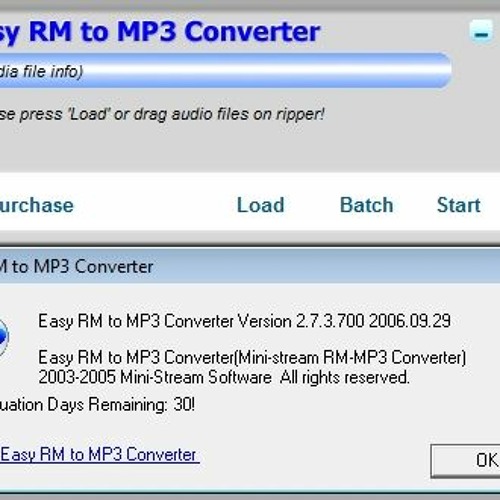This screenshot has width=500, height=500.
Task: Confirm the About dialog with OK
Action: click(x=465, y=461)
